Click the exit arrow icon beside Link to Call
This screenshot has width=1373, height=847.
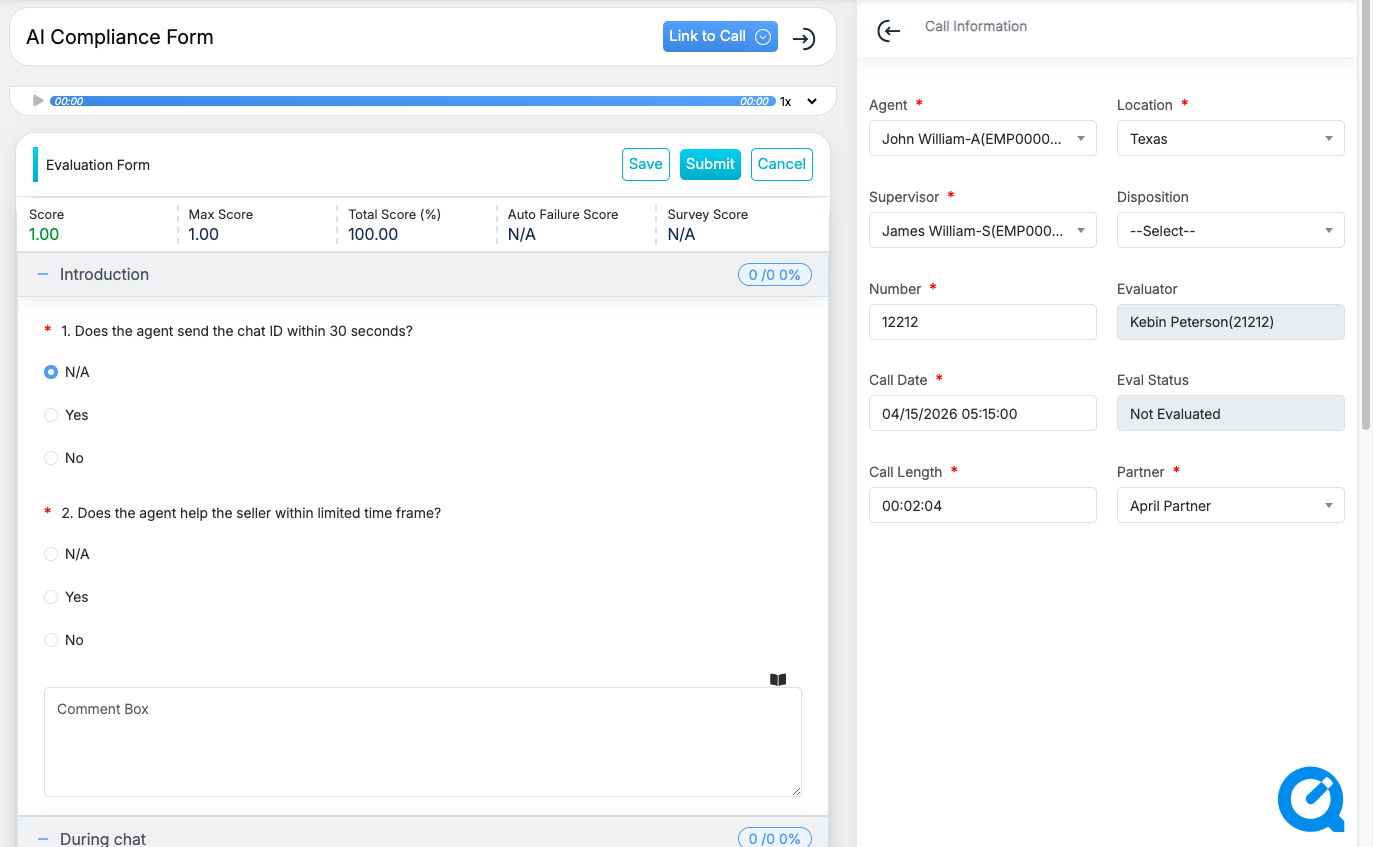tap(803, 39)
